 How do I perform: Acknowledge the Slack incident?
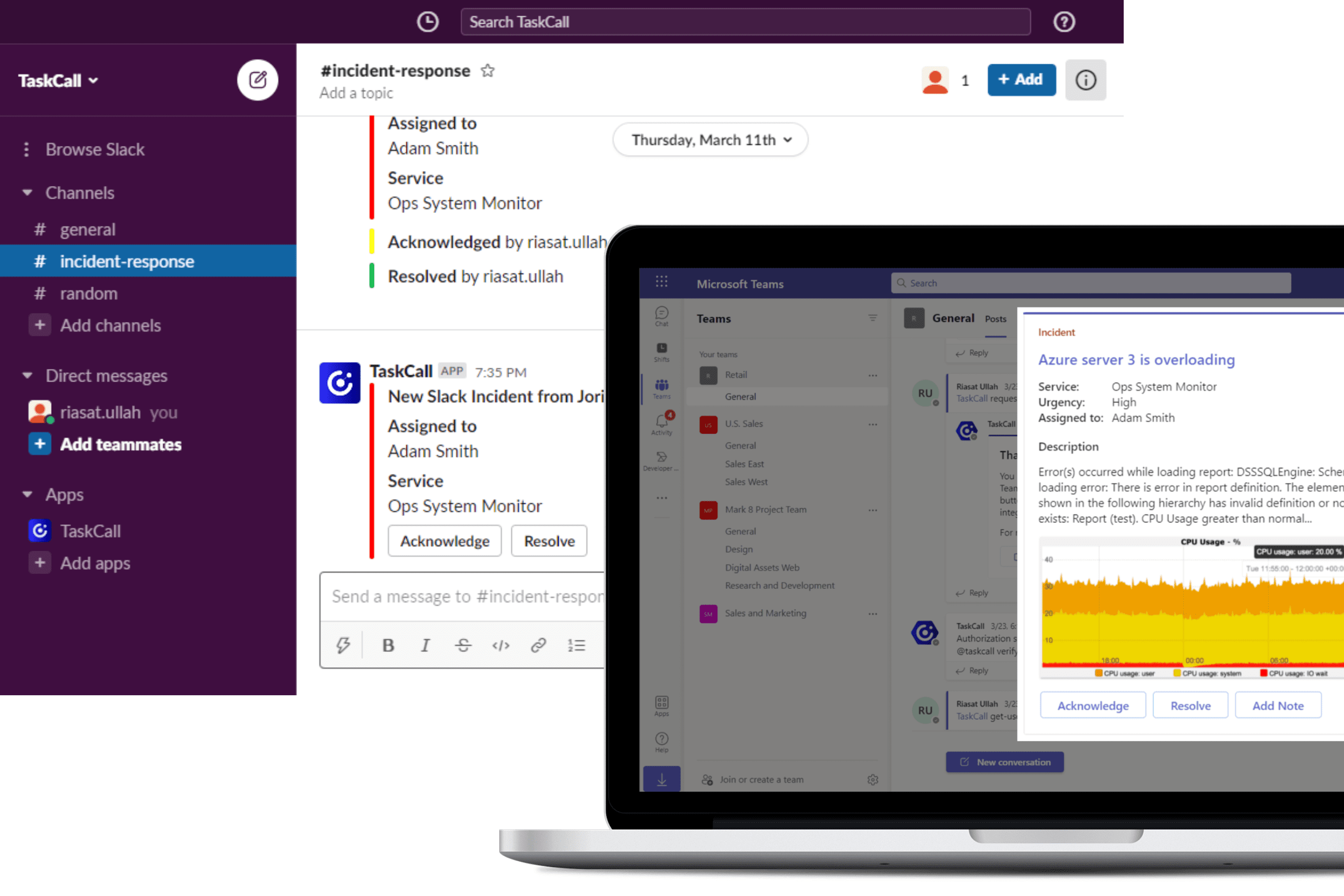coord(444,541)
